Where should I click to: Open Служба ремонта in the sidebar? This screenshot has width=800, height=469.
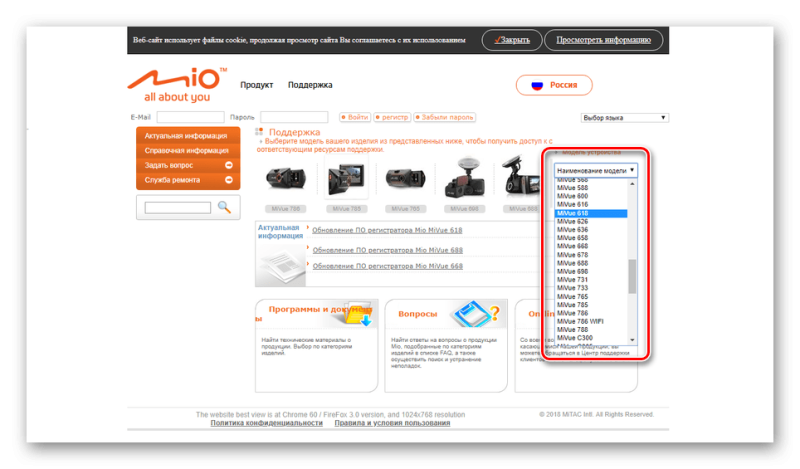(188, 180)
